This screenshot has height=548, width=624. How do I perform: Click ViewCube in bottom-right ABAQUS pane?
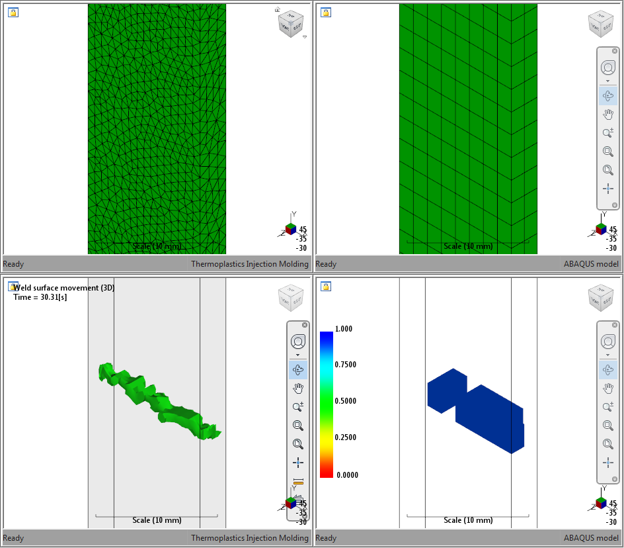[601, 298]
